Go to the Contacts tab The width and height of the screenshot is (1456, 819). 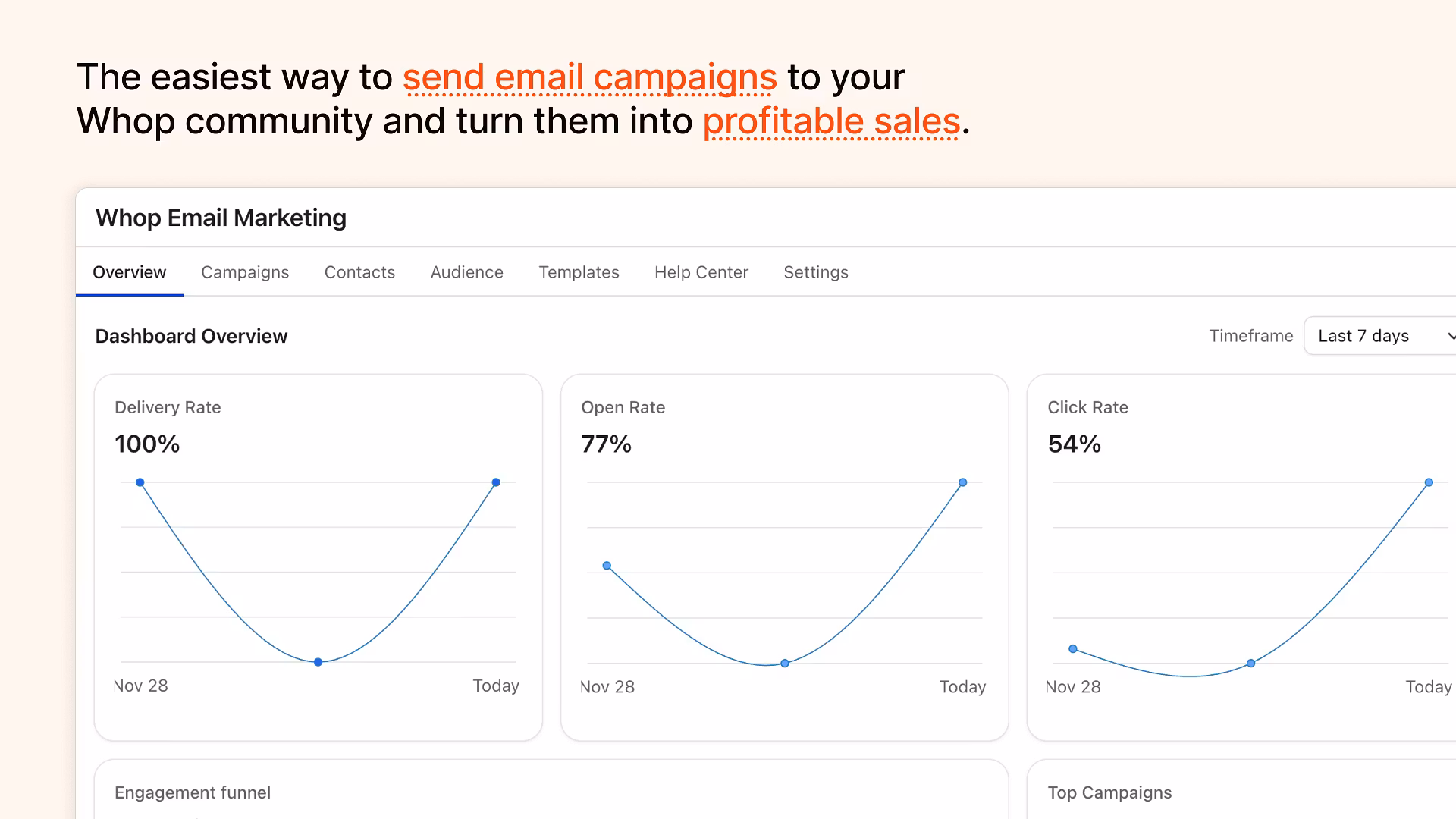[359, 272]
